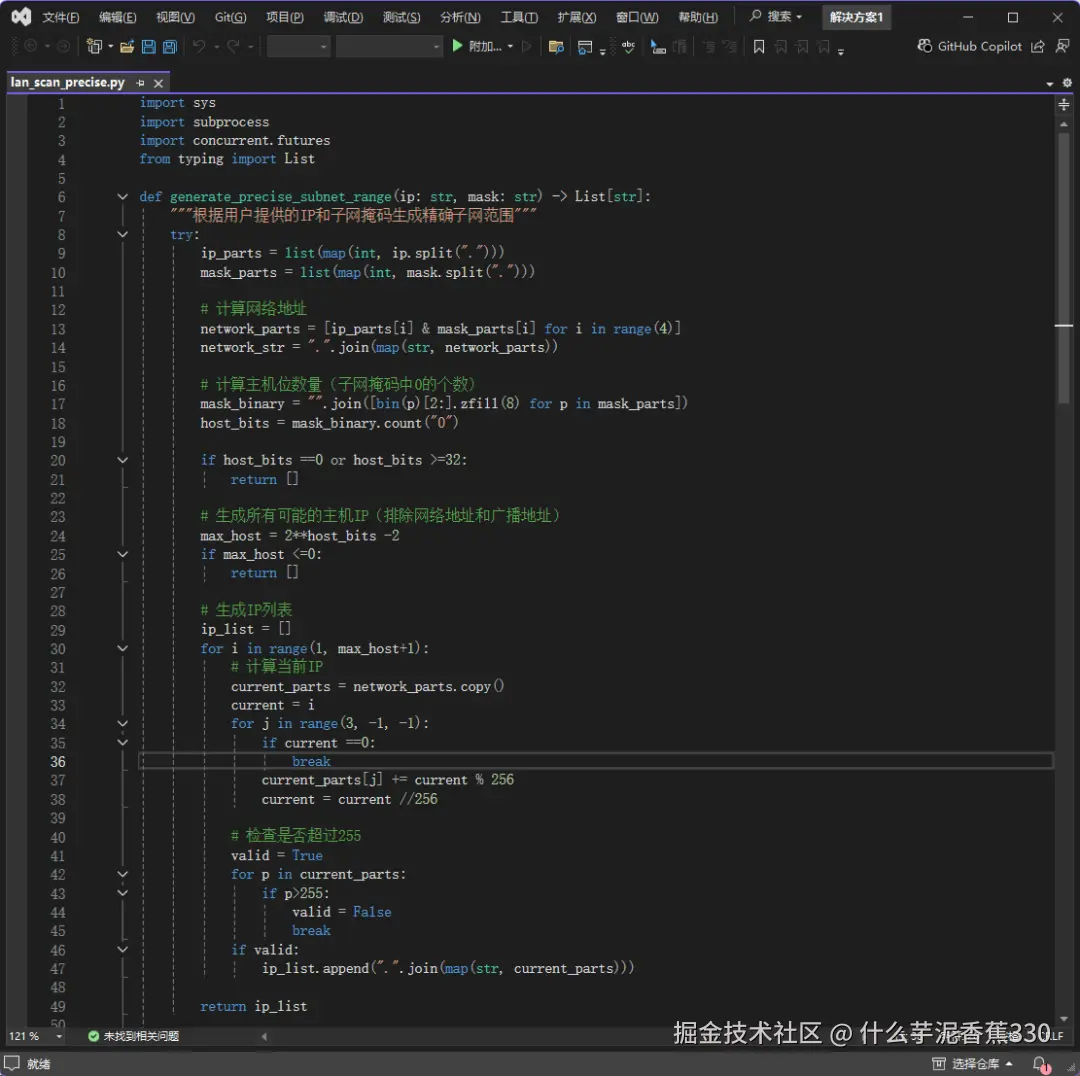
Task: Open the 121 % zoom level dropdown
Action: point(59,1036)
